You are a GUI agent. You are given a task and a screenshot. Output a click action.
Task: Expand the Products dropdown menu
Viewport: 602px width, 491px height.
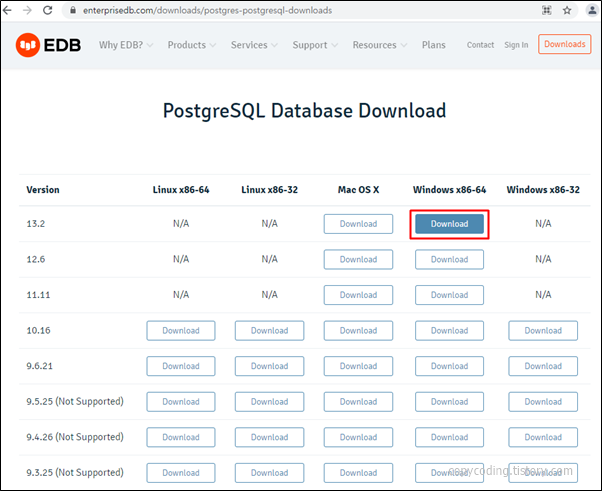coord(192,45)
